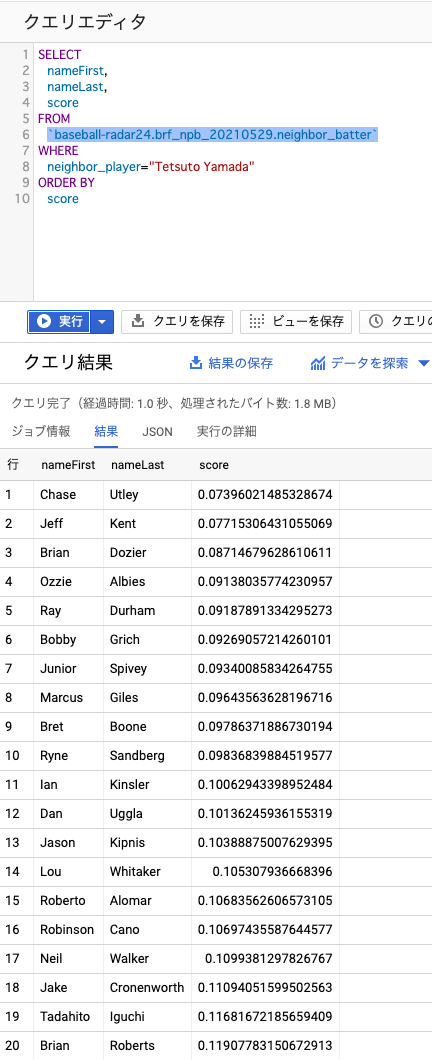The image size is (432, 1060).
Task: Click the cell containing Uggla
Action: (147, 815)
